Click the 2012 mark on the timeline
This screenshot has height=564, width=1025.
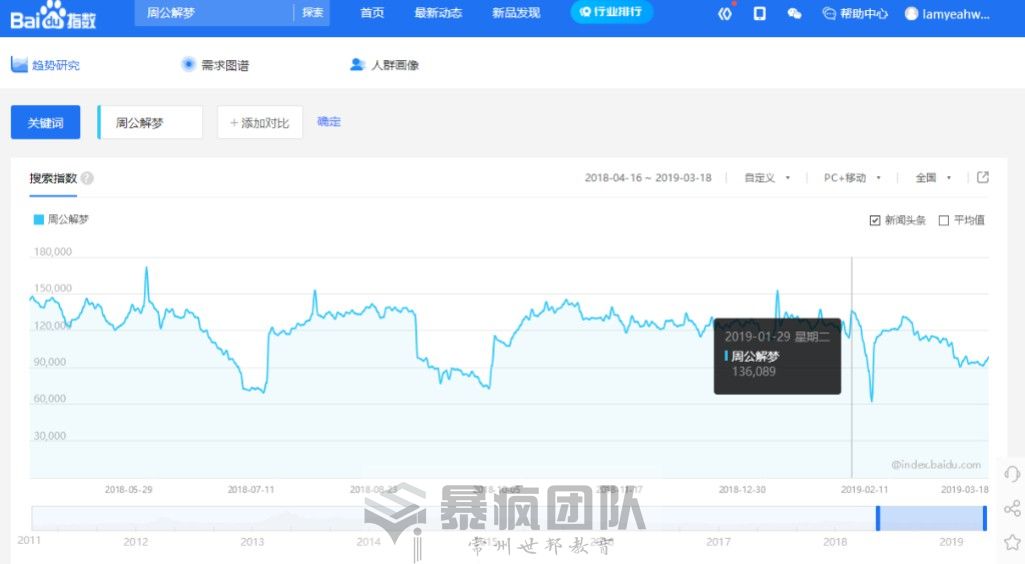[135, 541]
